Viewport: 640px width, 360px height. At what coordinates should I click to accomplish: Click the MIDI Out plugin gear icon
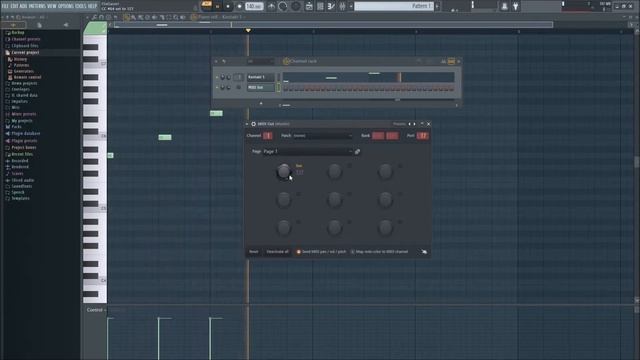coord(253,124)
